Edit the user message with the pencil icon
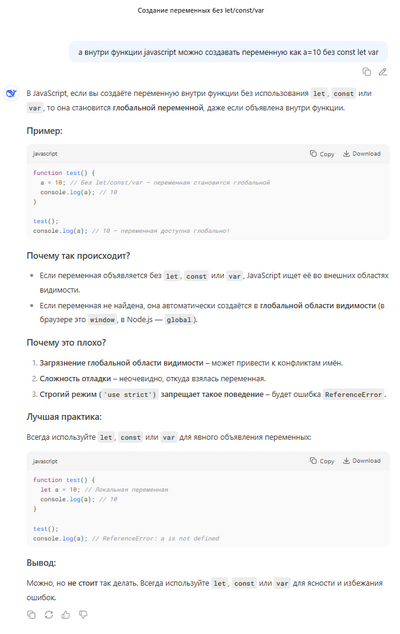400x634 pixels. coord(383,72)
